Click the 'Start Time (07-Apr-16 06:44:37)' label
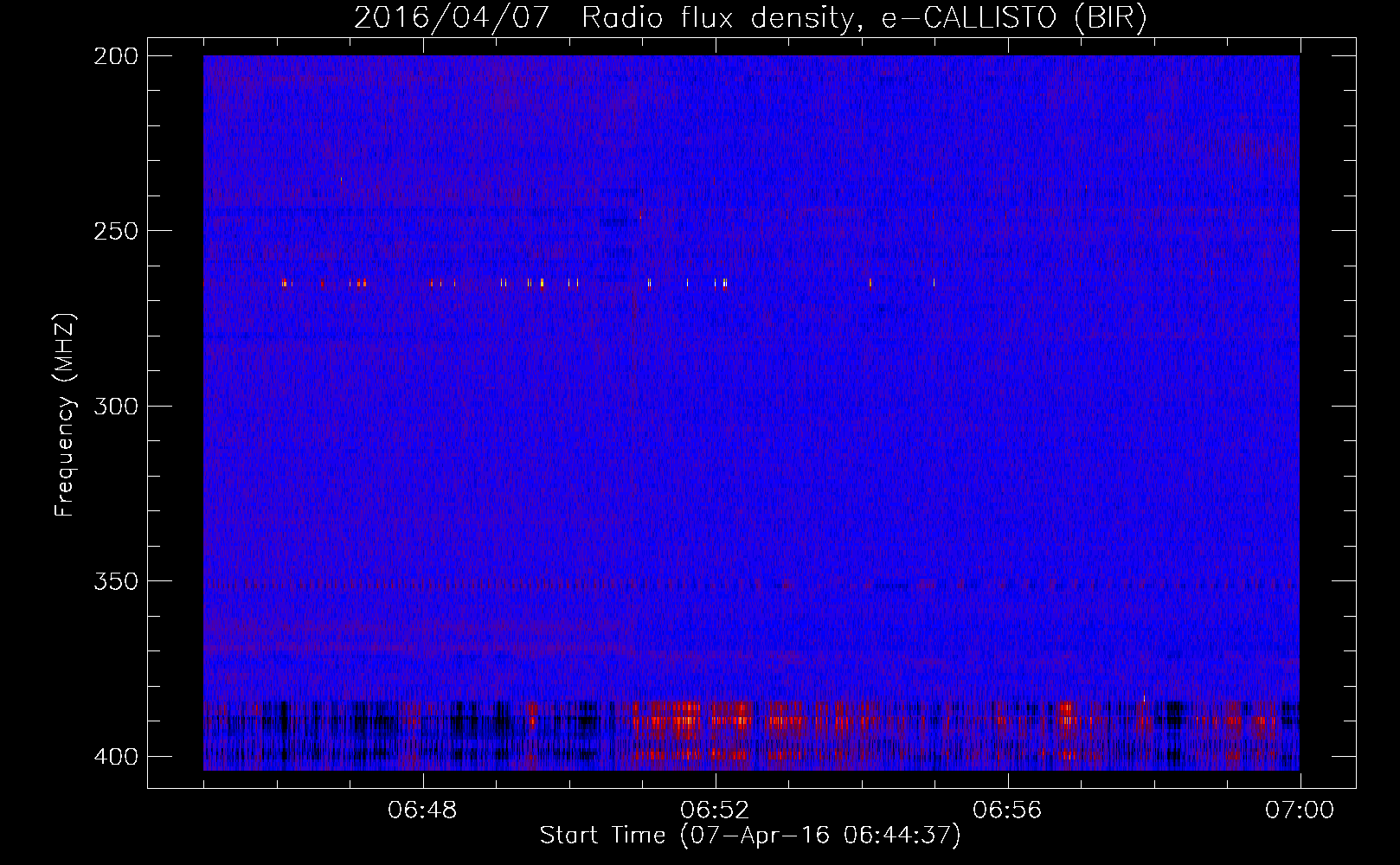The image size is (1400, 865). (750, 836)
